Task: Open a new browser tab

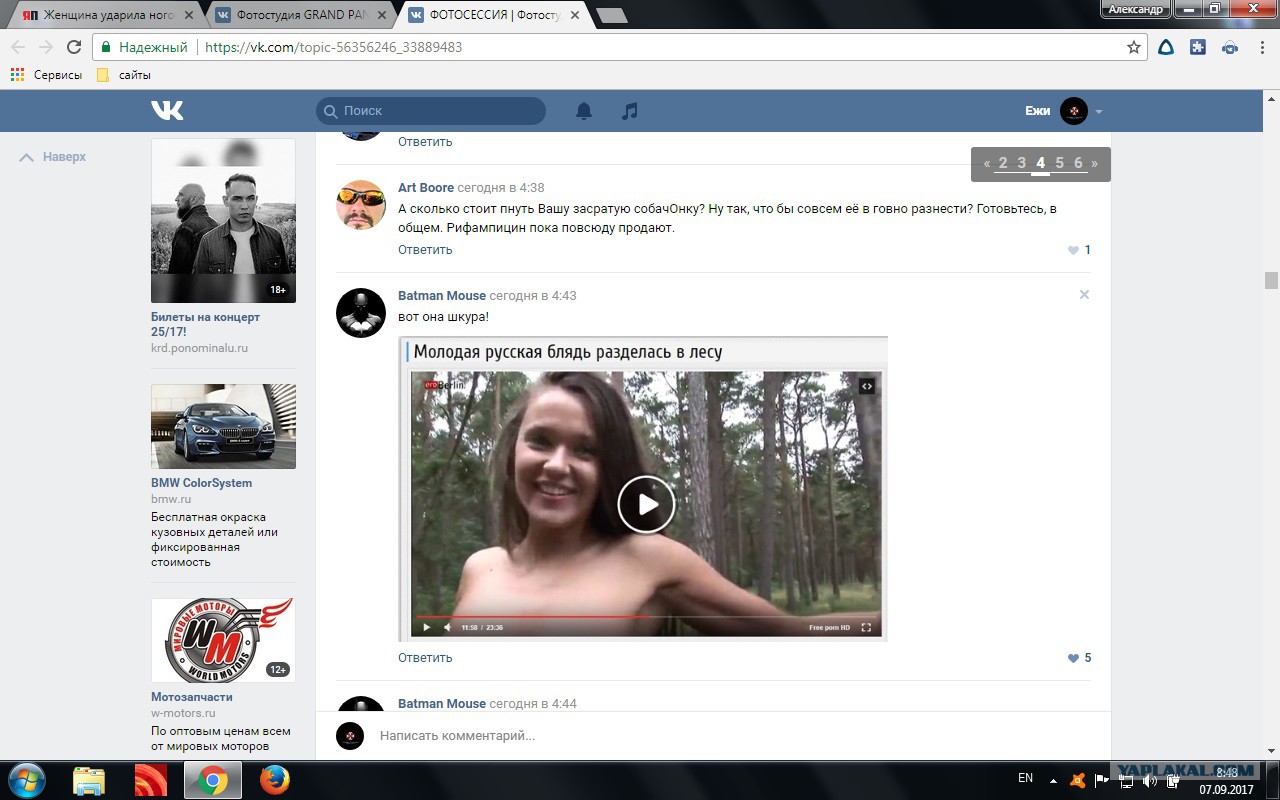Action: click(611, 16)
